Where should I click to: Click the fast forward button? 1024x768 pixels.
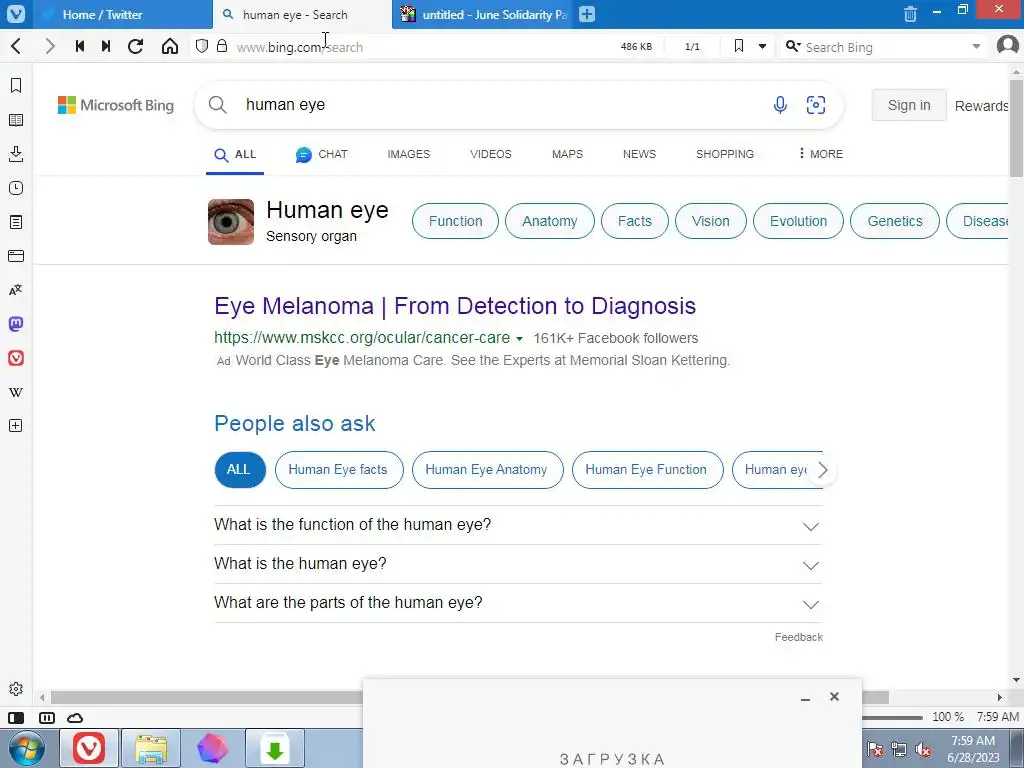click(x=106, y=46)
